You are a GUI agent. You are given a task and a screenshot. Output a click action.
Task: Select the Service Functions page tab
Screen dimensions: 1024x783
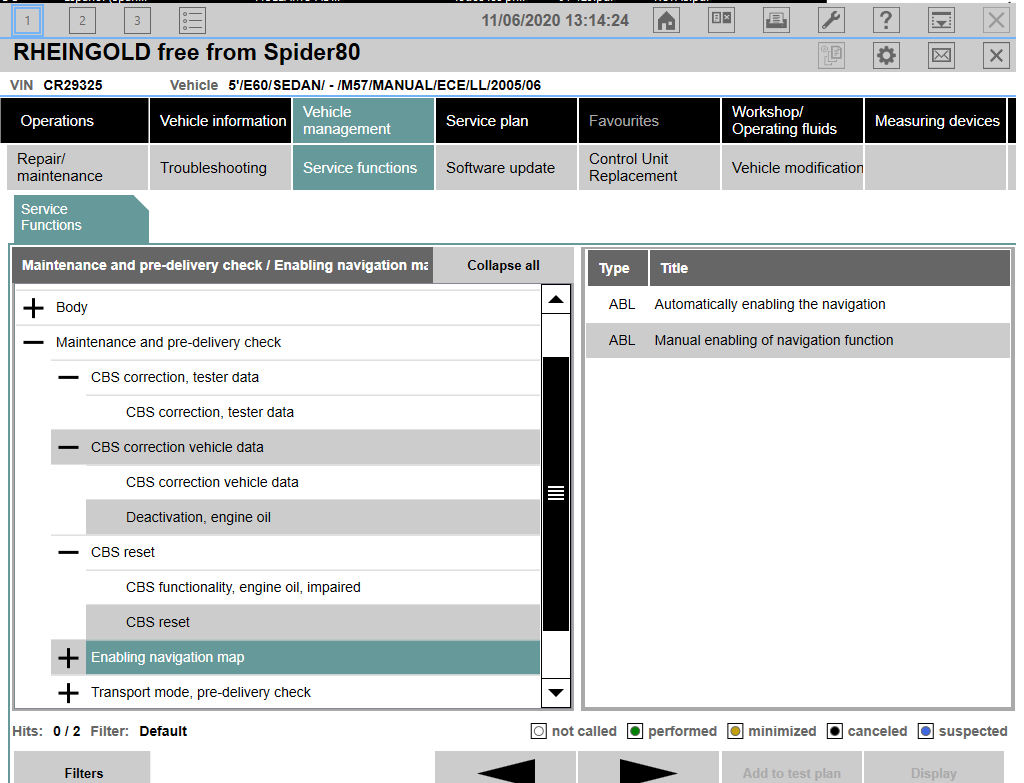(x=81, y=218)
